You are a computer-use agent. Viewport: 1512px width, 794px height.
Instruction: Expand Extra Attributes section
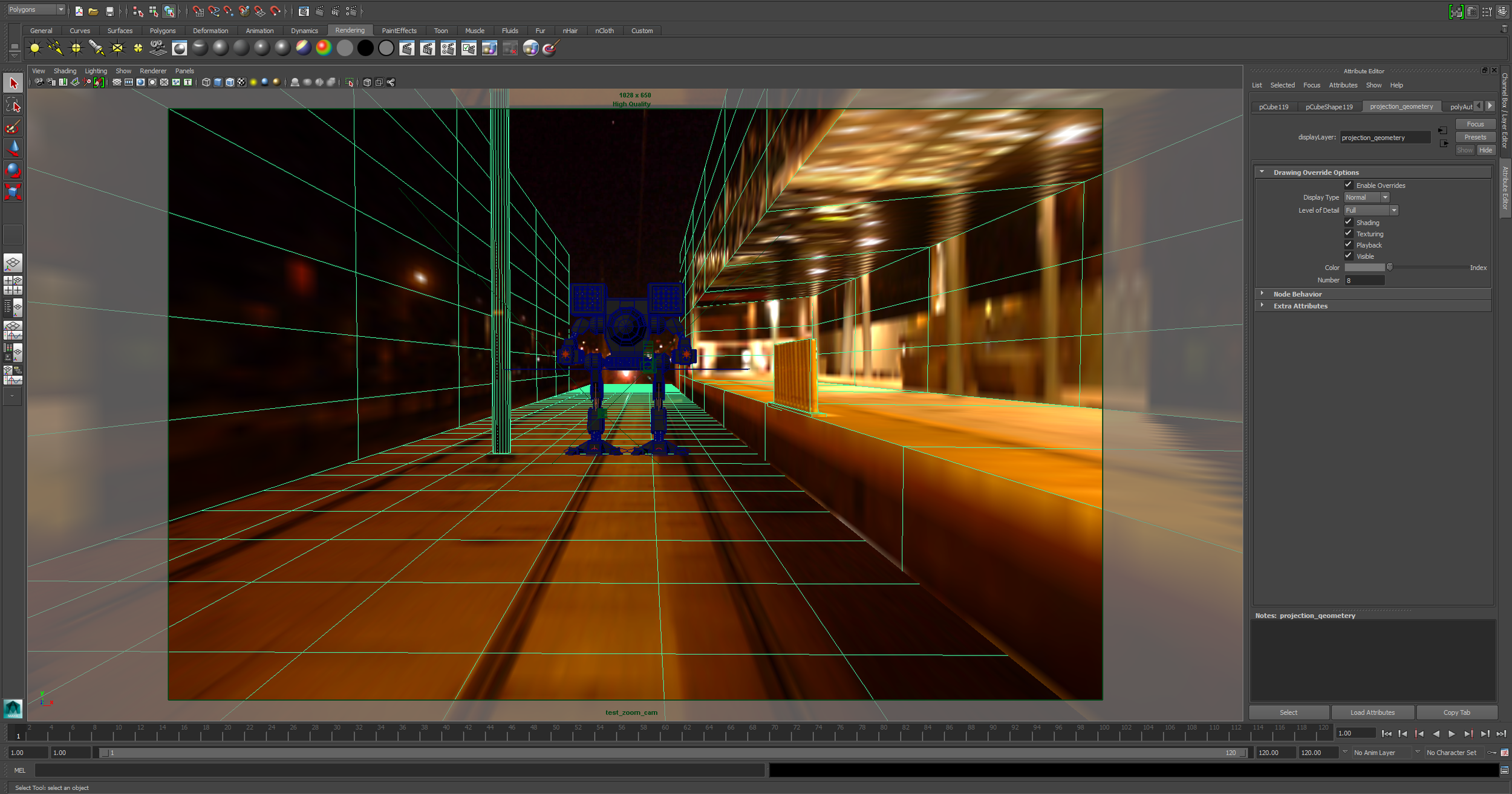pos(1262,305)
